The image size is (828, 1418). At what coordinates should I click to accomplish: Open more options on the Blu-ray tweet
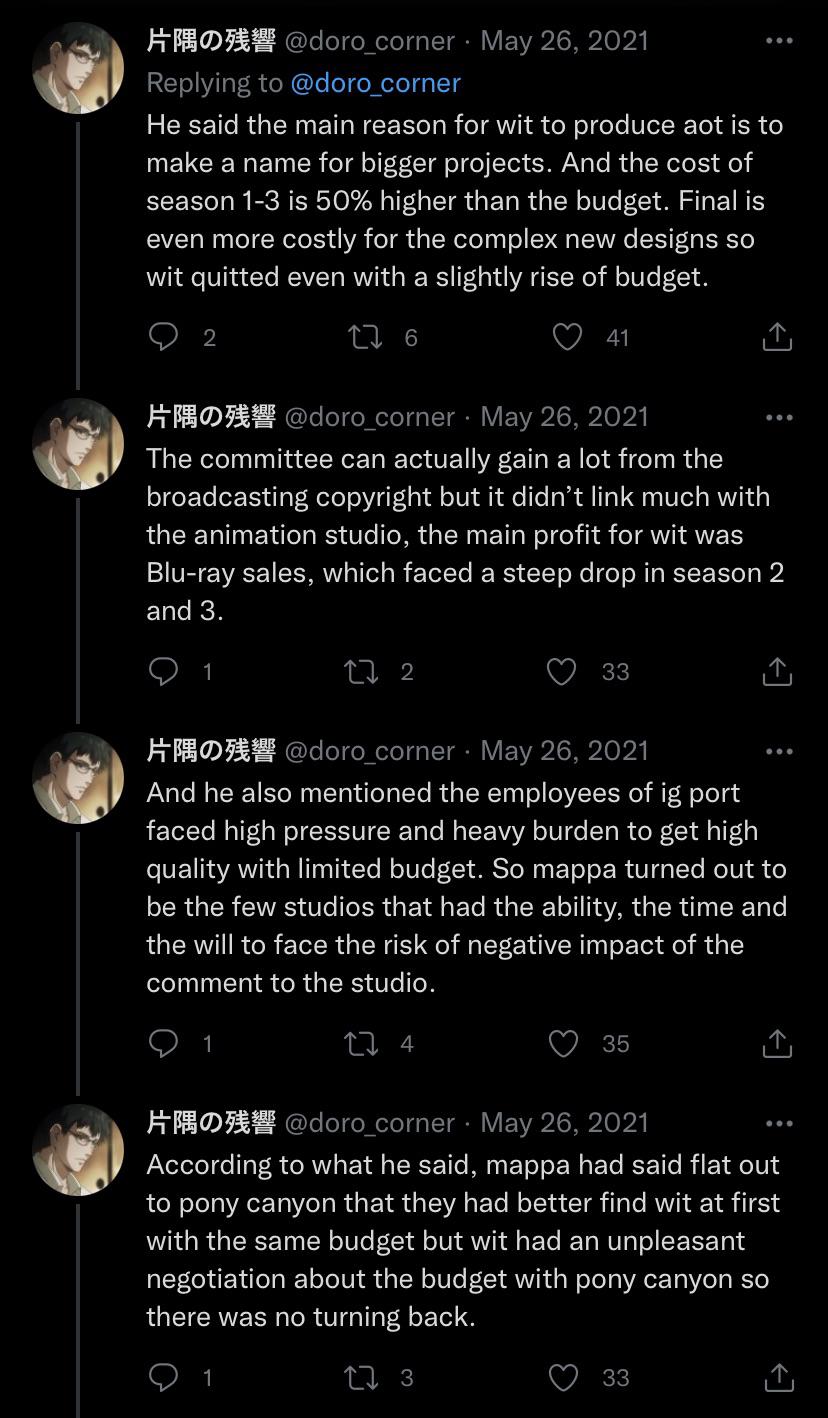pyautogui.click(x=778, y=417)
